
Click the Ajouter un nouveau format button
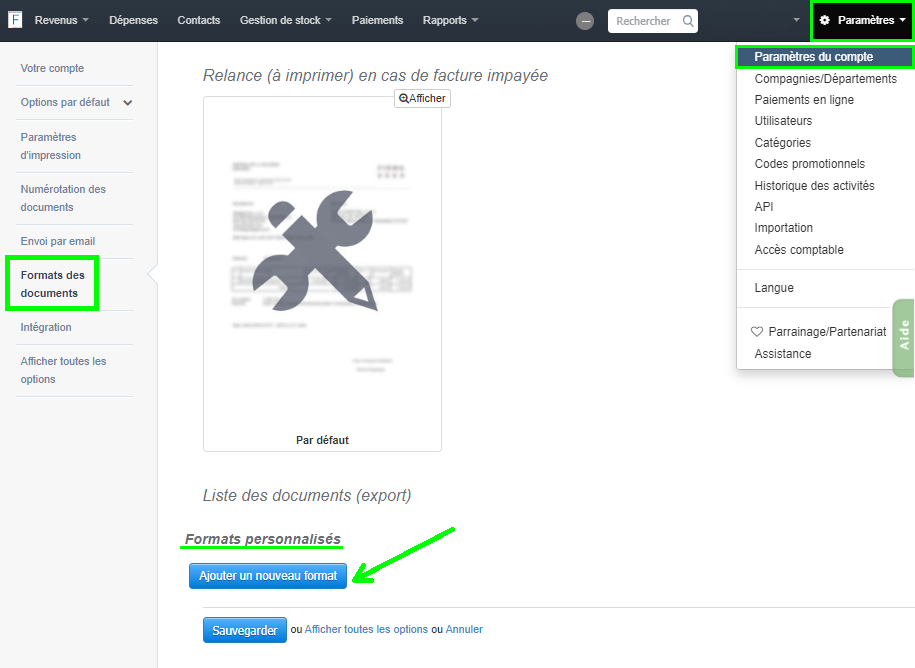267,576
